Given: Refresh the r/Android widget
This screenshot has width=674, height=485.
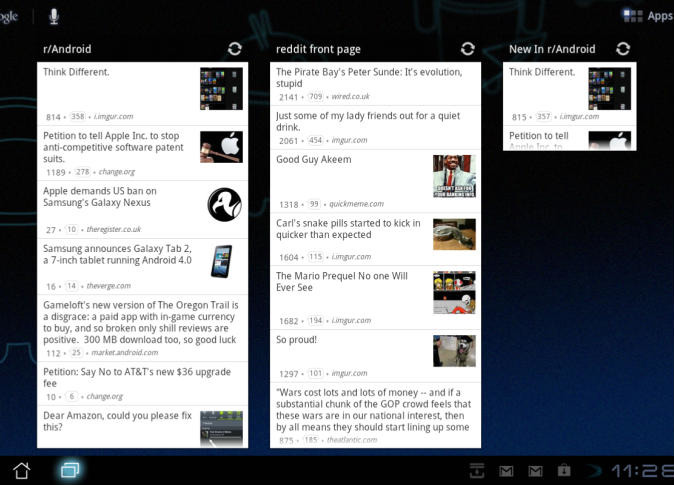Looking at the screenshot, I should pyautogui.click(x=234, y=48).
